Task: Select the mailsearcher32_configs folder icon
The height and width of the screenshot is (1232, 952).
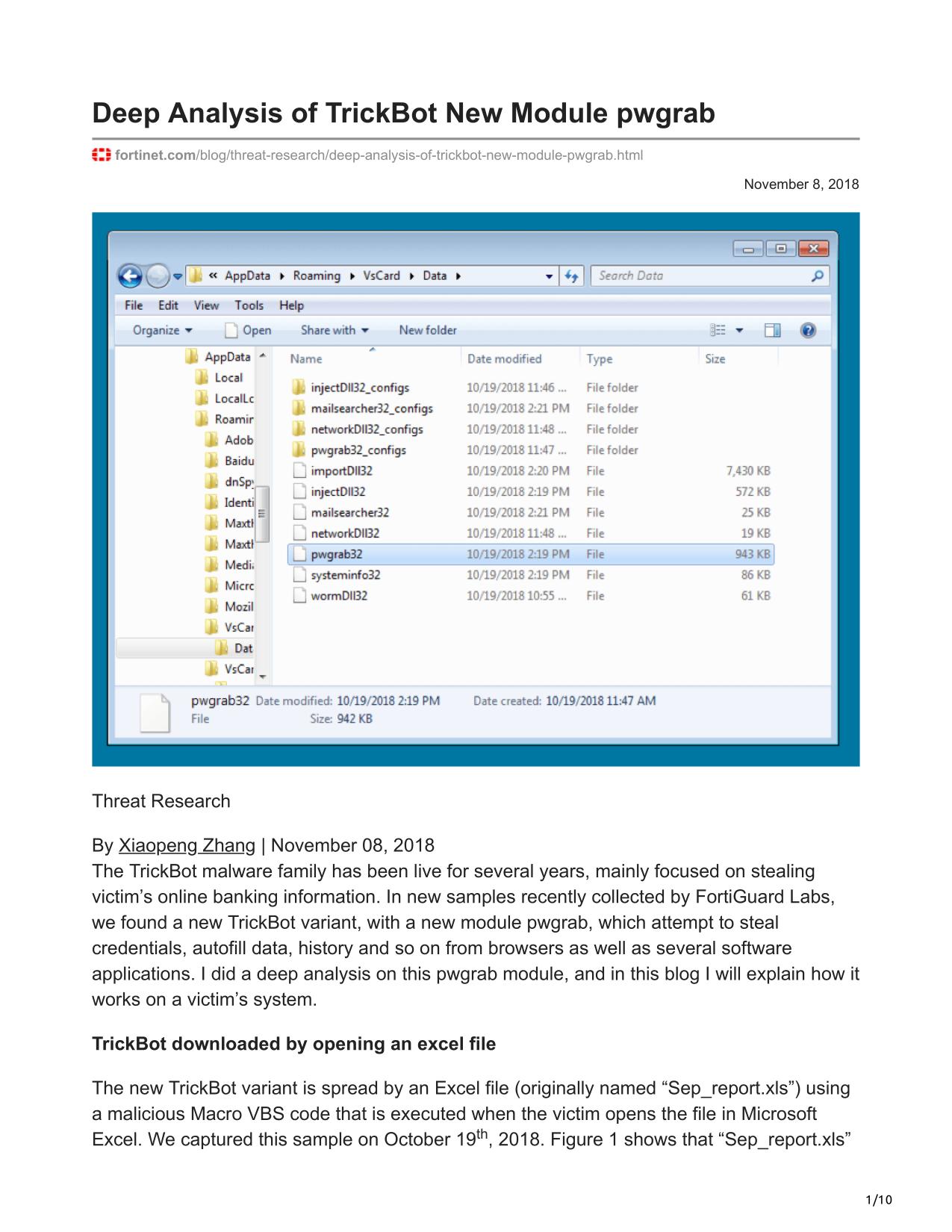Action: click(x=299, y=408)
